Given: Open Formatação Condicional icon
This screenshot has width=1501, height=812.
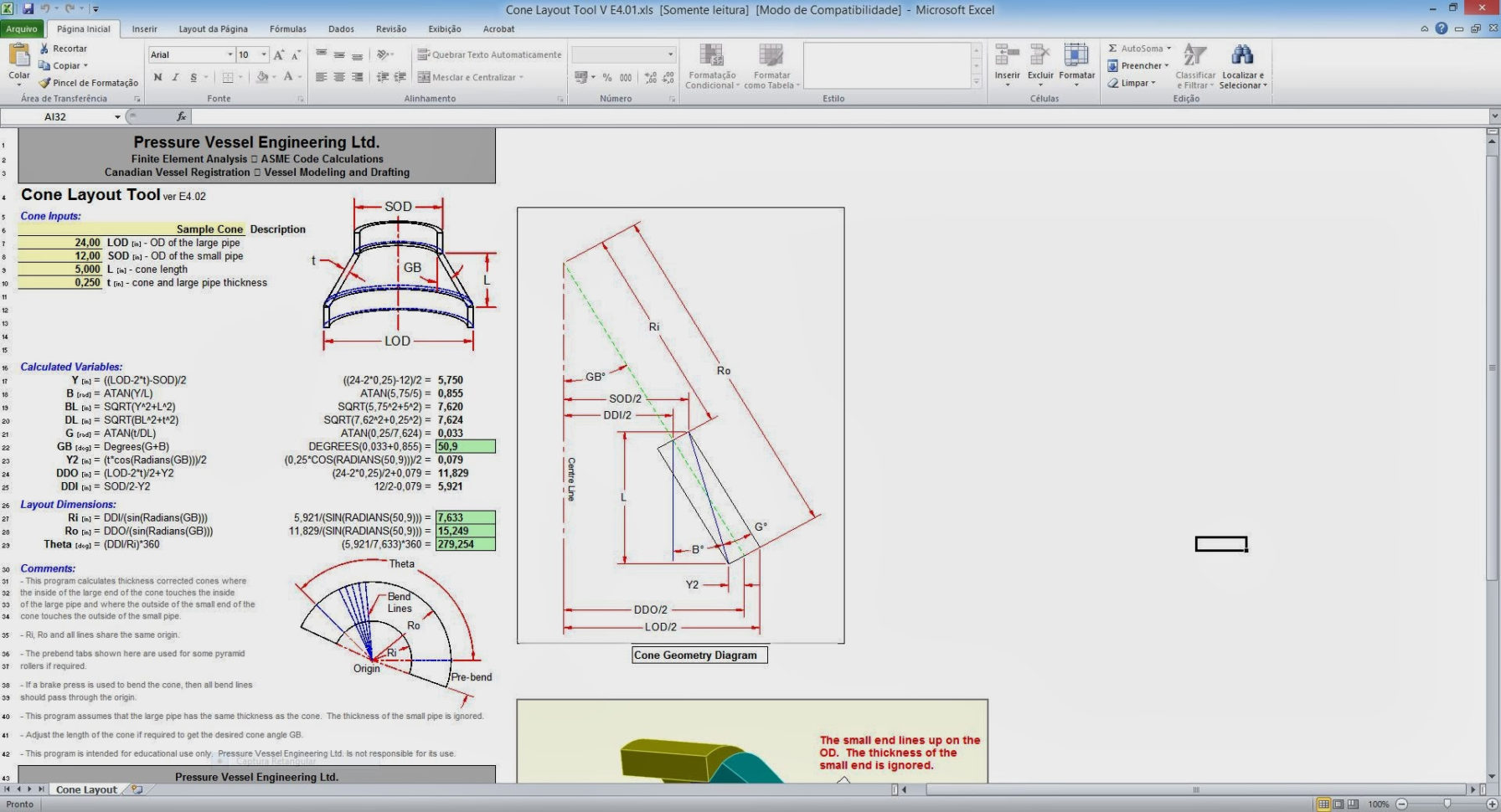Looking at the screenshot, I should coord(711,56).
